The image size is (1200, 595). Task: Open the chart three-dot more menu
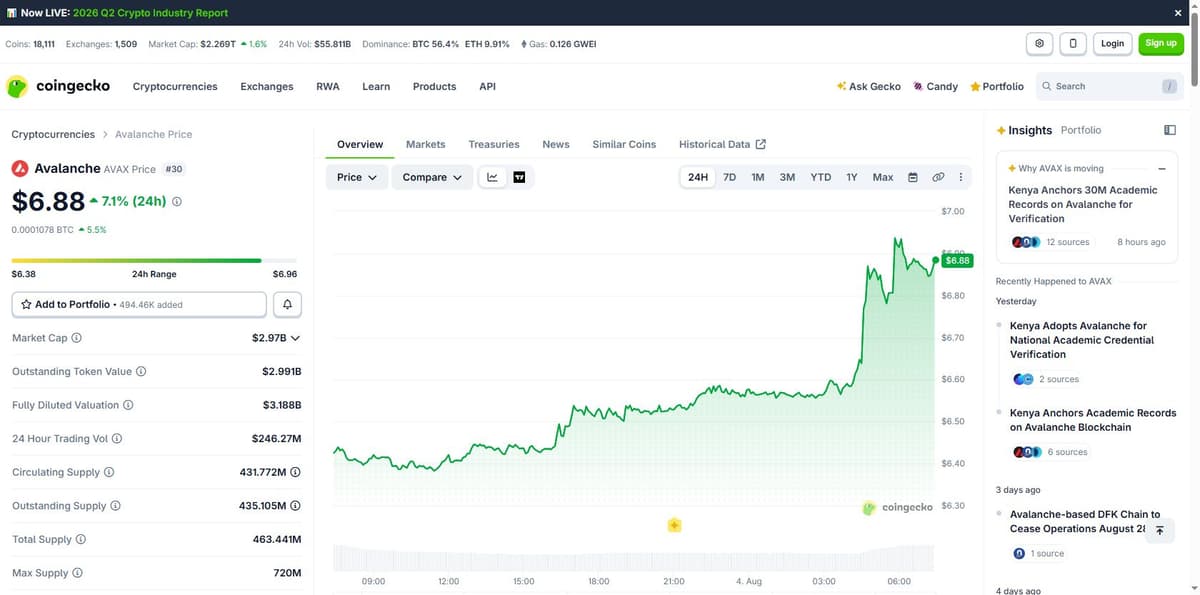[x=961, y=177]
